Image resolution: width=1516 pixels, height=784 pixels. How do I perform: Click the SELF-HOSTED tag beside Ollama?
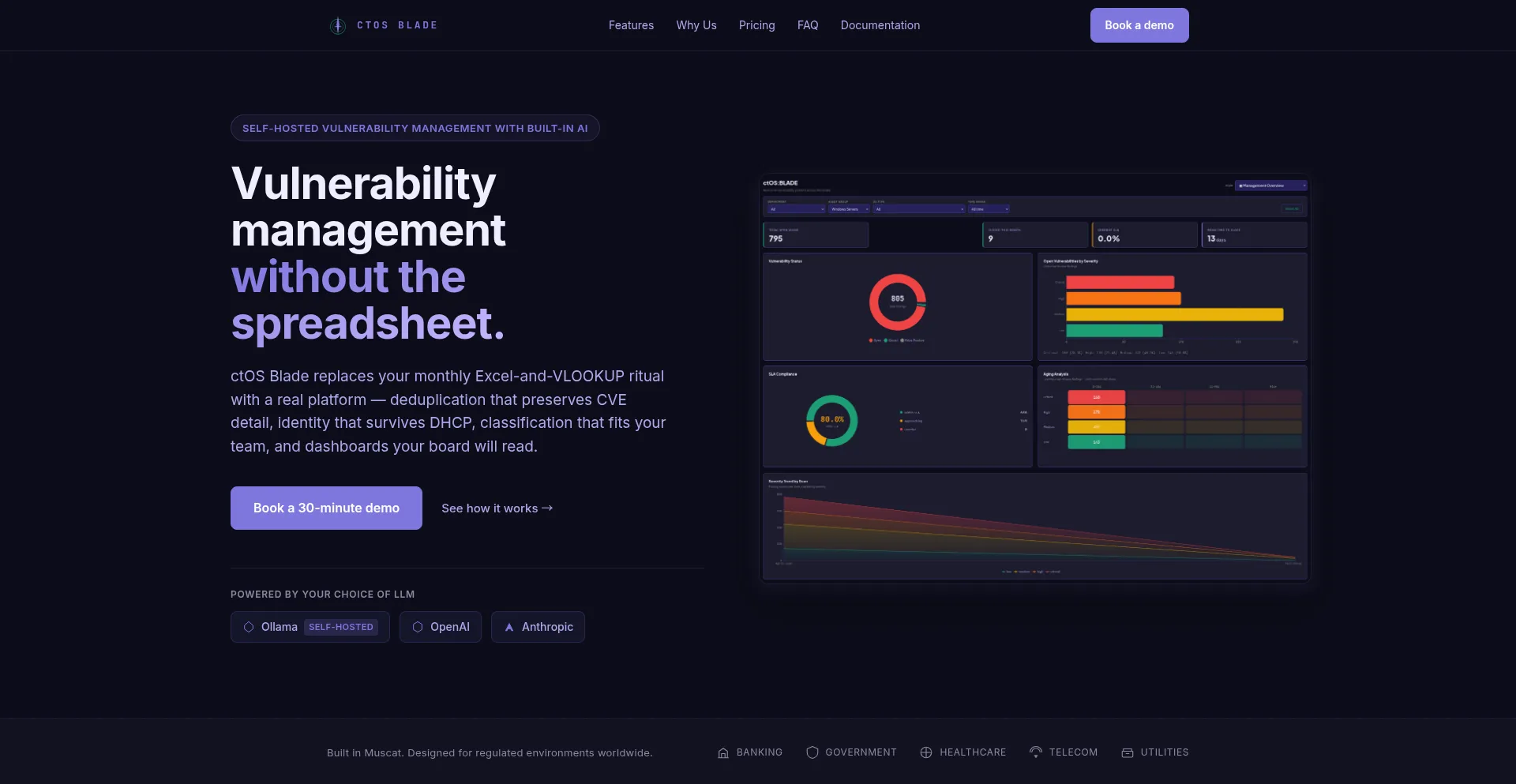point(341,627)
